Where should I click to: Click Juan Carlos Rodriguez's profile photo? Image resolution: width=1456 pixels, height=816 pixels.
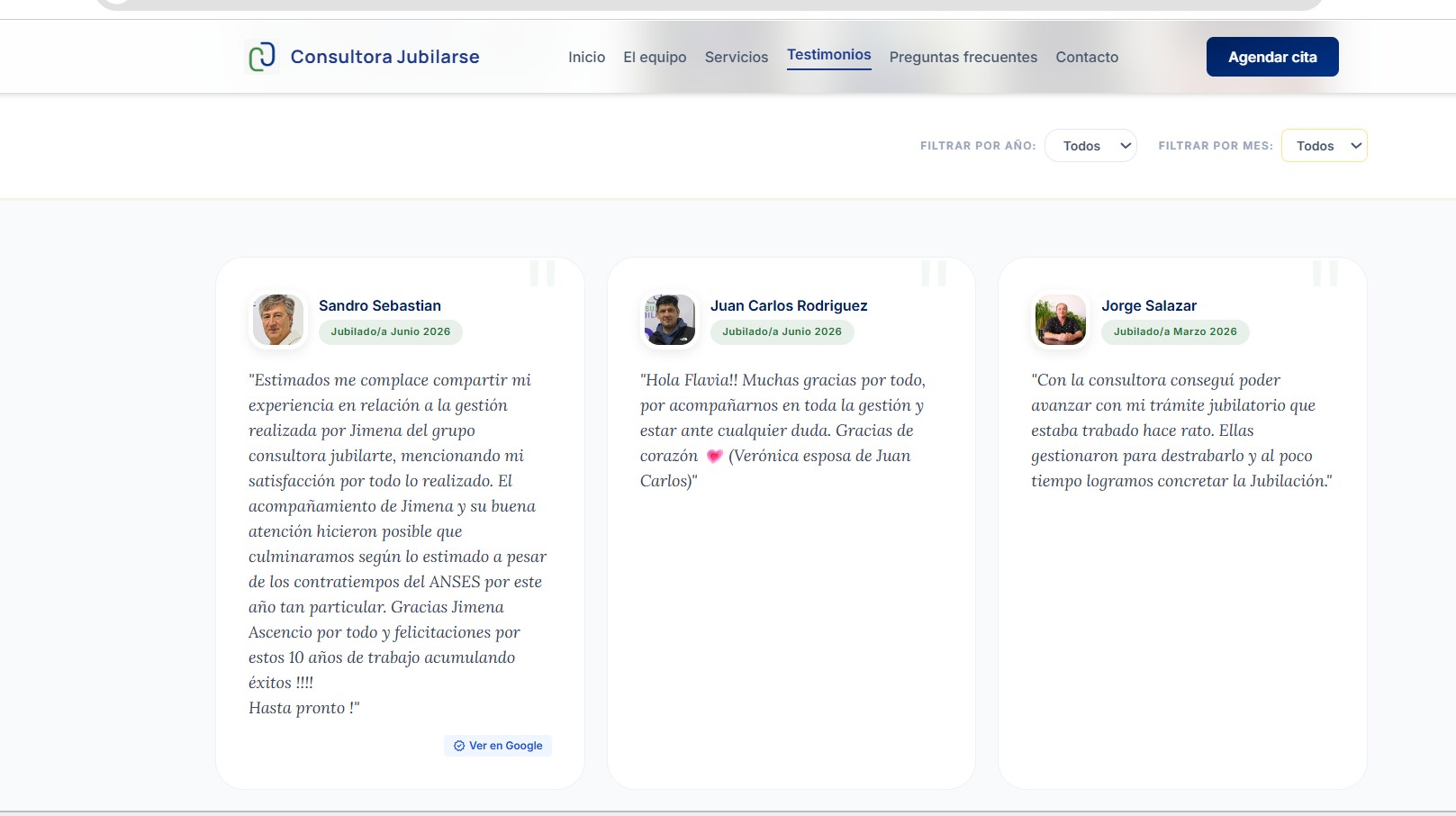pyautogui.click(x=669, y=320)
